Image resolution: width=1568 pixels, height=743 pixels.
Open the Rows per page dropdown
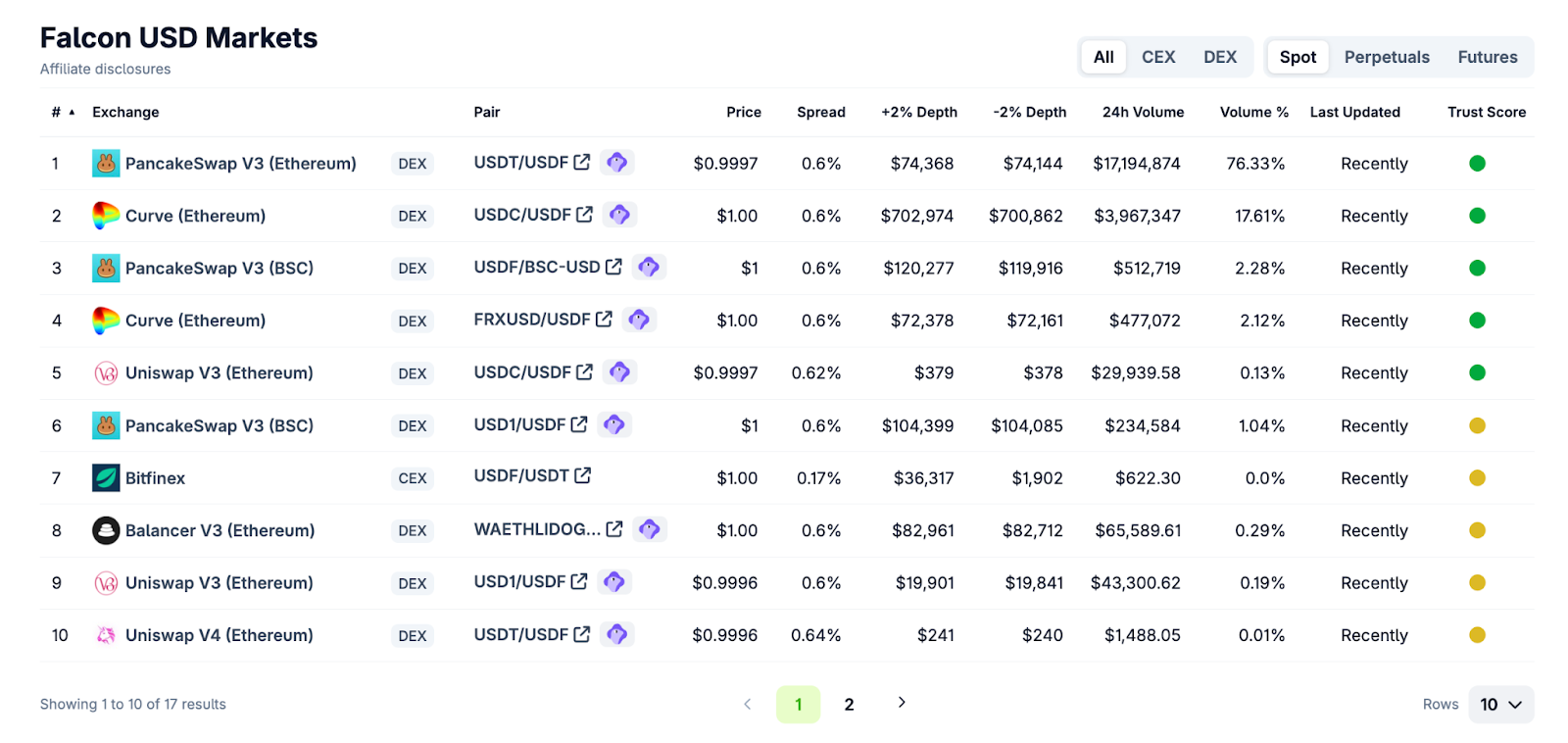point(1501,705)
